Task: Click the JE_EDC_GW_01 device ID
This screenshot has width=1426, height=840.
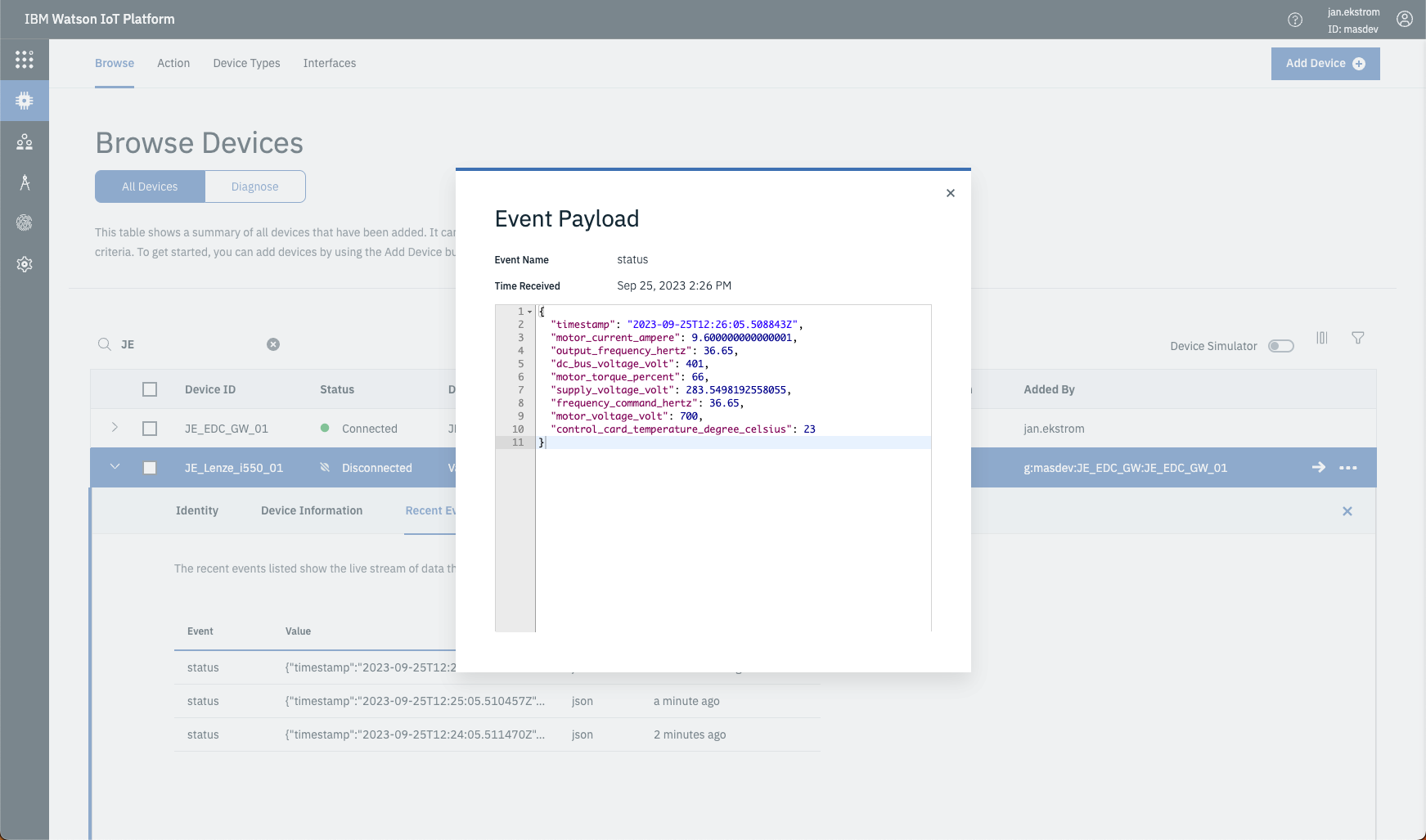Action: click(227, 429)
